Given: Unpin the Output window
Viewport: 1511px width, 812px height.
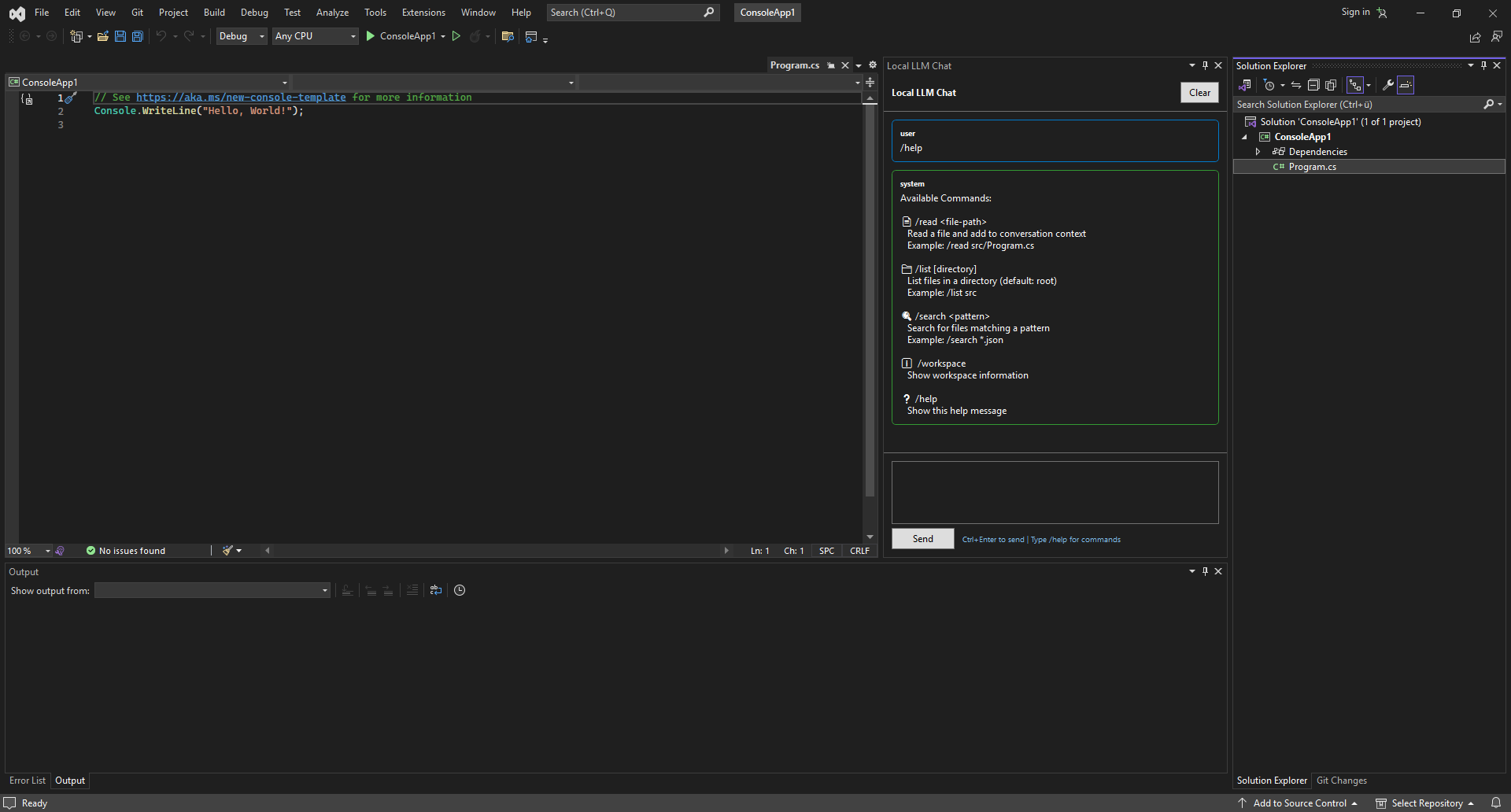Looking at the screenshot, I should [1204, 571].
